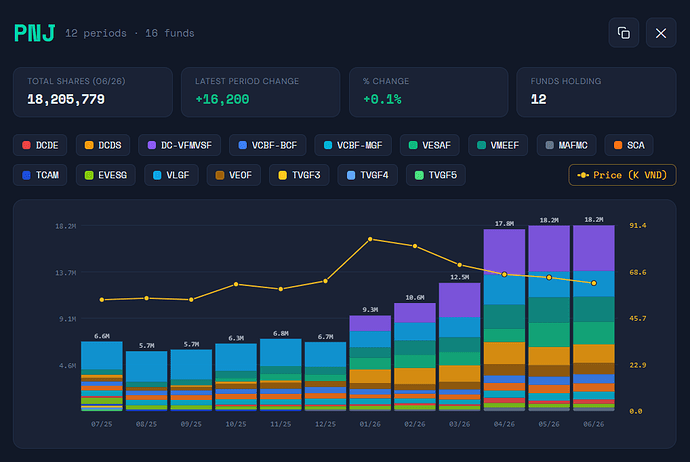
Task: Hide the EVESG fund series
Action: 106,175
